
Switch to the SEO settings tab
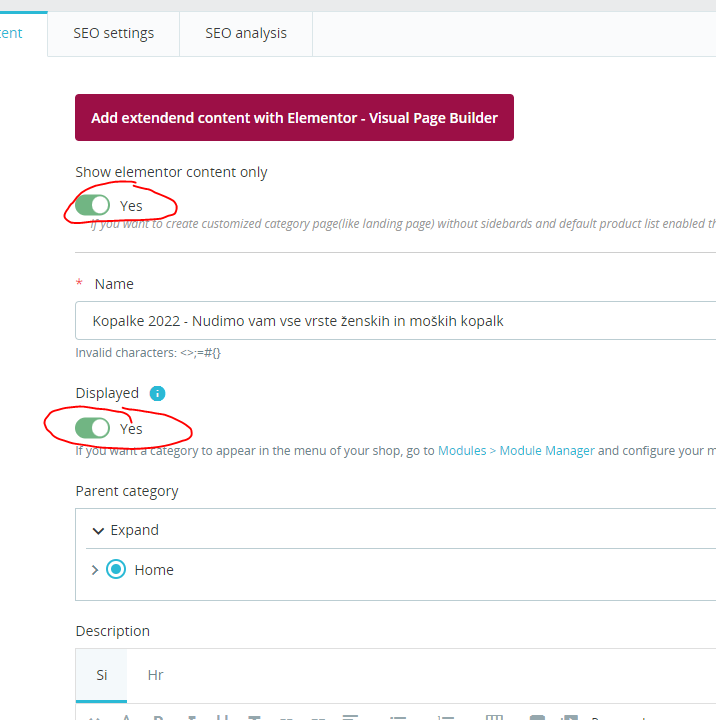[113, 34]
